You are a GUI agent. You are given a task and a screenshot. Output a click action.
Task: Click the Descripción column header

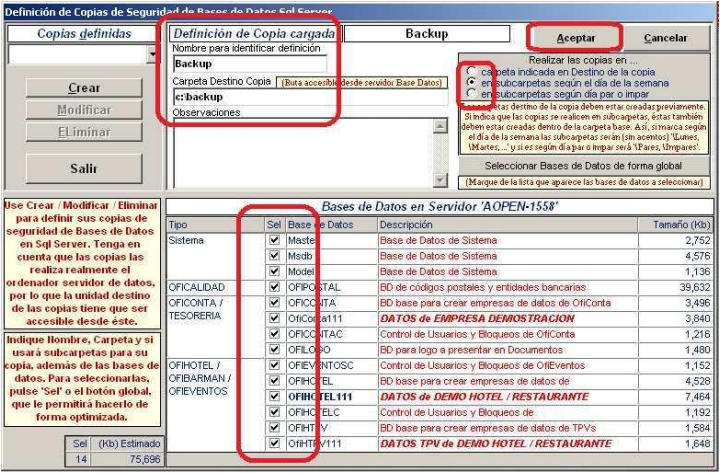507,225
